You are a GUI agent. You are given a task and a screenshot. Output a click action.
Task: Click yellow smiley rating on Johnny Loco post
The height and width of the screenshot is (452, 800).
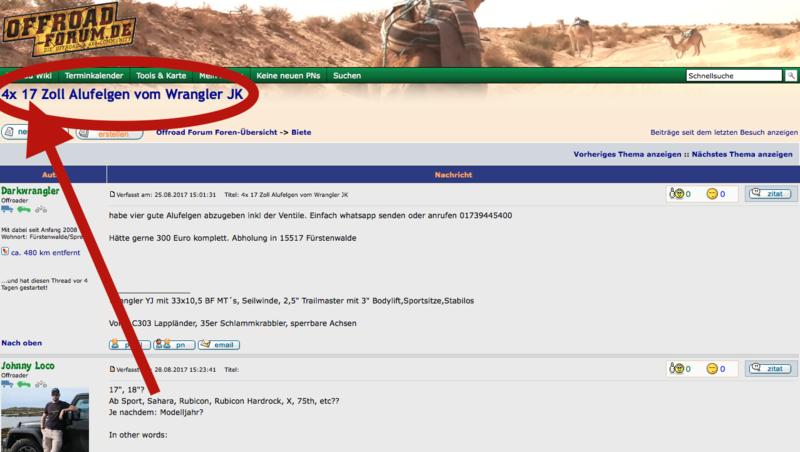[712, 369]
